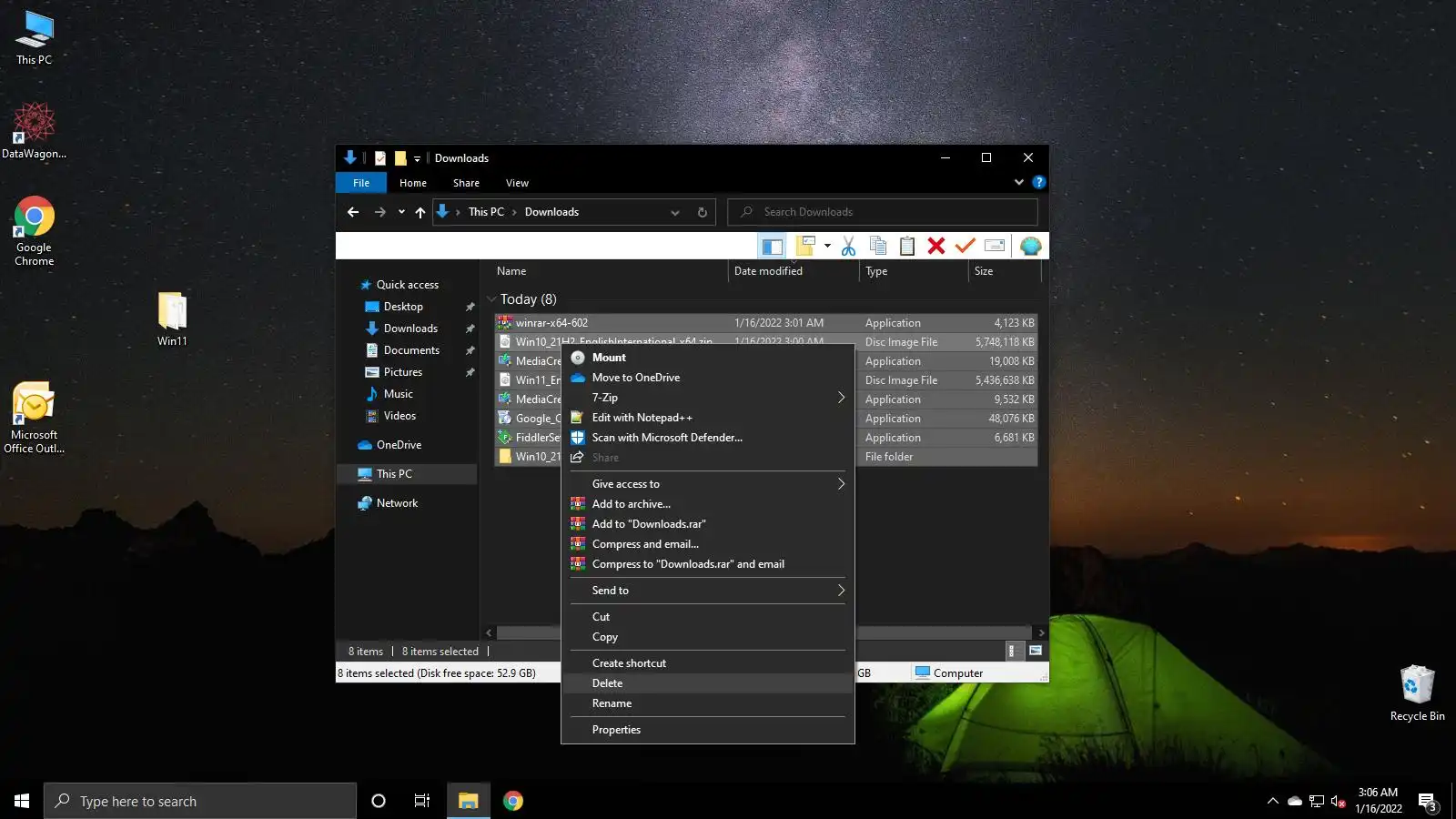The image size is (1456, 819).
Task: Click the Copy icon in the Explorer toolbar
Action: [x=878, y=246]
